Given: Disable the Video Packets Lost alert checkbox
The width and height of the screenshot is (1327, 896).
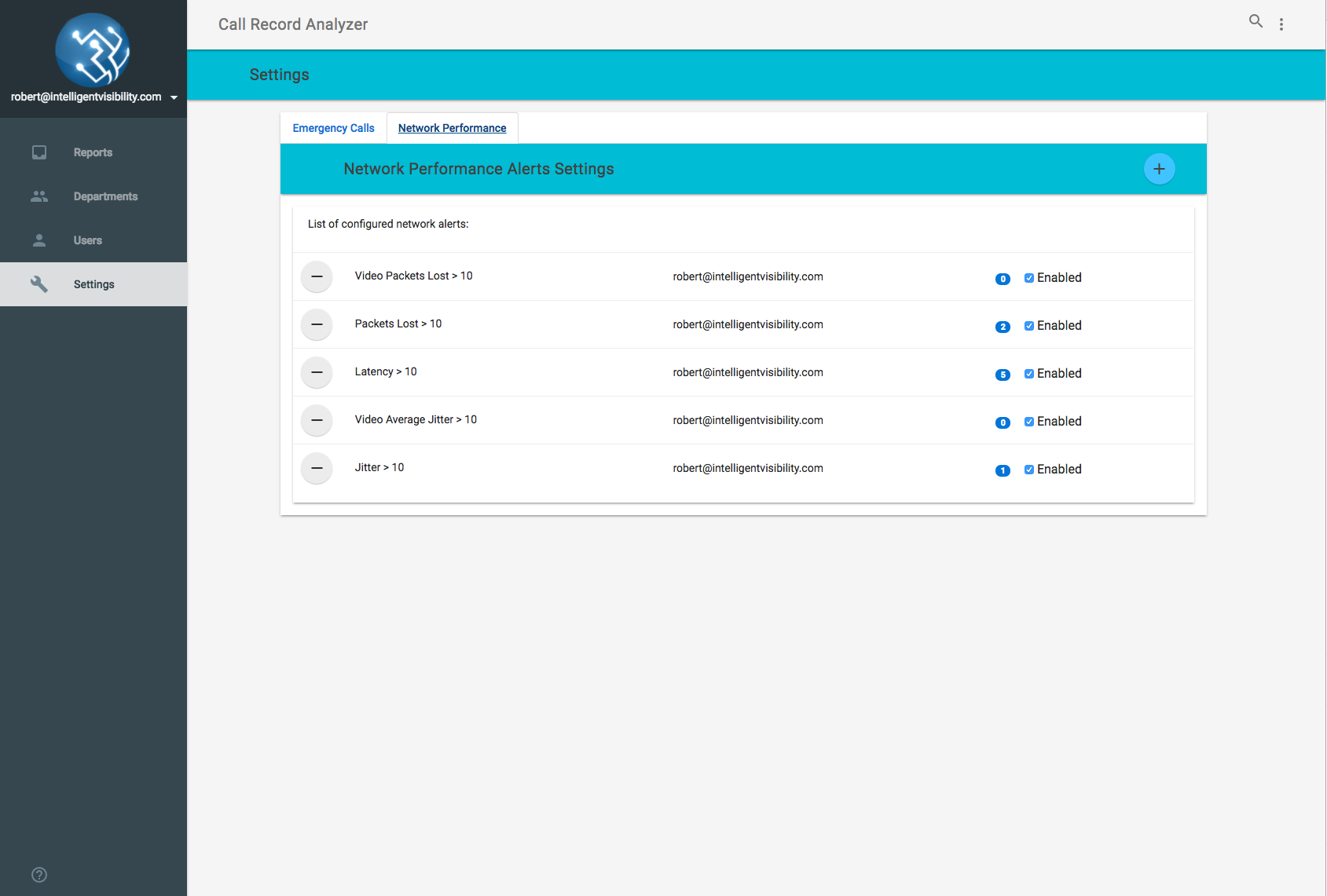Looking at the screenshot, I should point(1029,278).
